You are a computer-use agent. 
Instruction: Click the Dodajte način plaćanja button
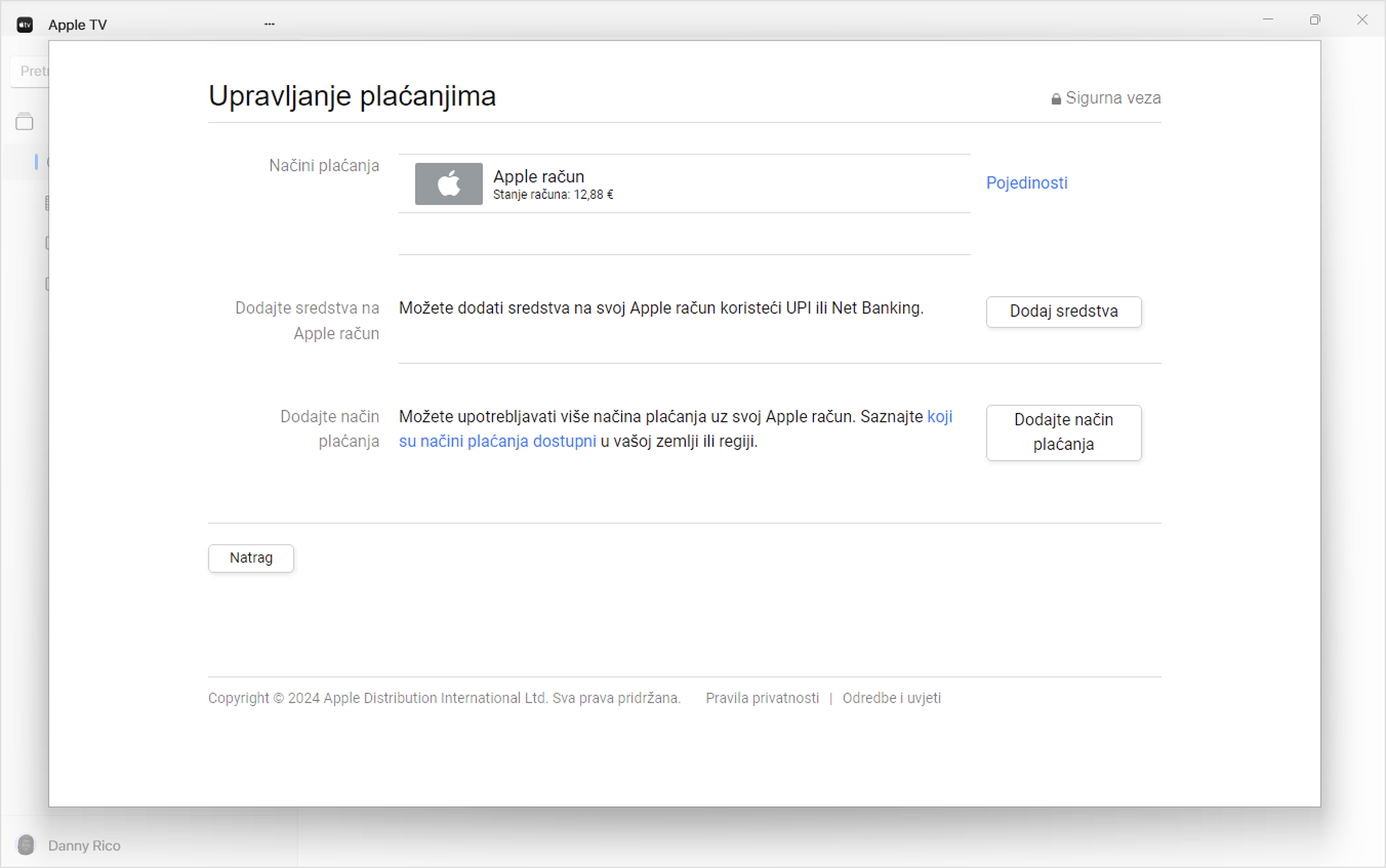[1063, 432]
